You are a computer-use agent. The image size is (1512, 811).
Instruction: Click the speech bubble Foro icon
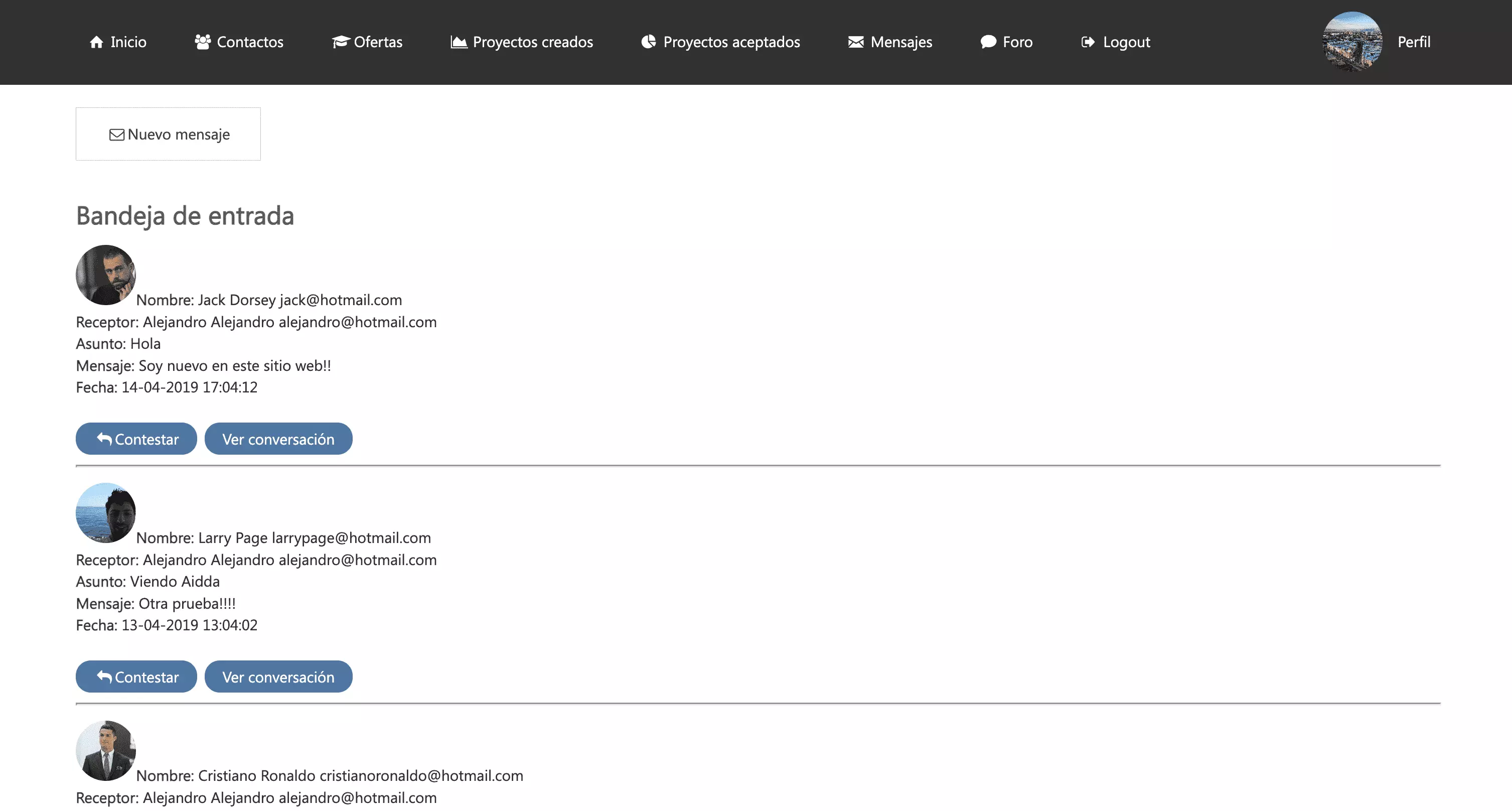pyautogui.click(x=988, y=42)
